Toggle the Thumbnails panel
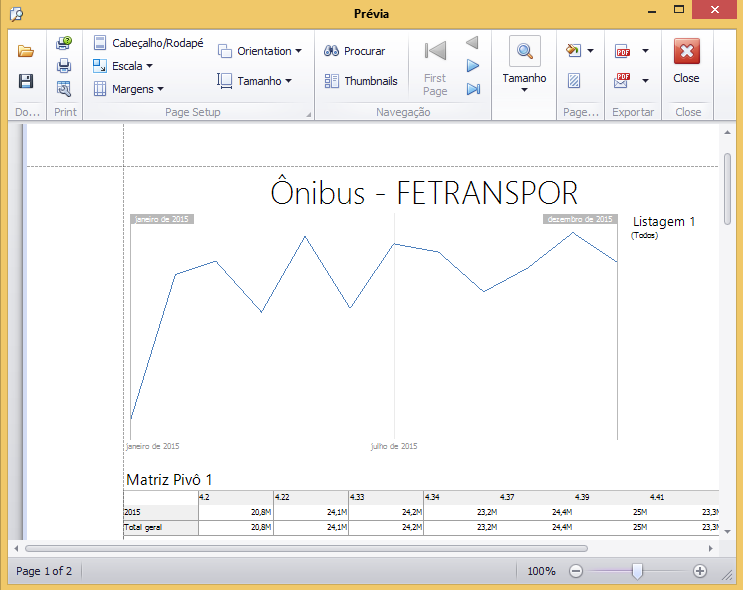743x590 pixels. (361, 81)
